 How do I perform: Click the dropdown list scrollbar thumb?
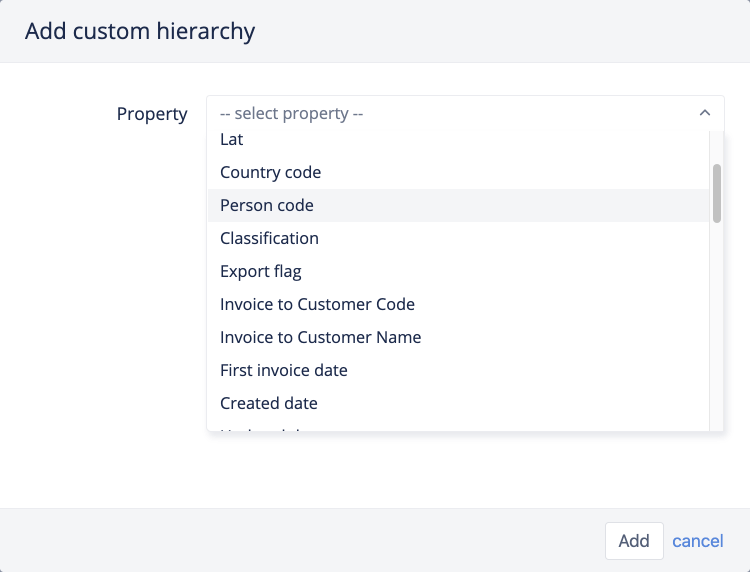[x=717, y=193]
